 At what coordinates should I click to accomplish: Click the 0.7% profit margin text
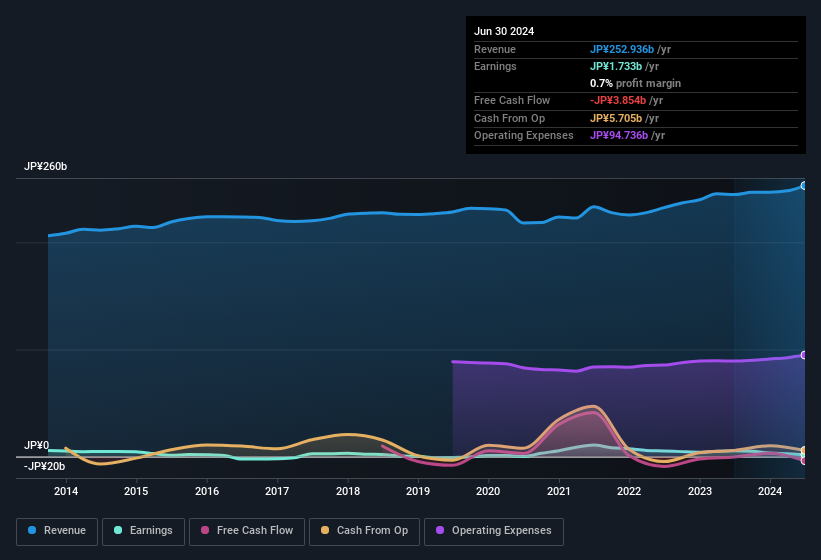[635, 83]
